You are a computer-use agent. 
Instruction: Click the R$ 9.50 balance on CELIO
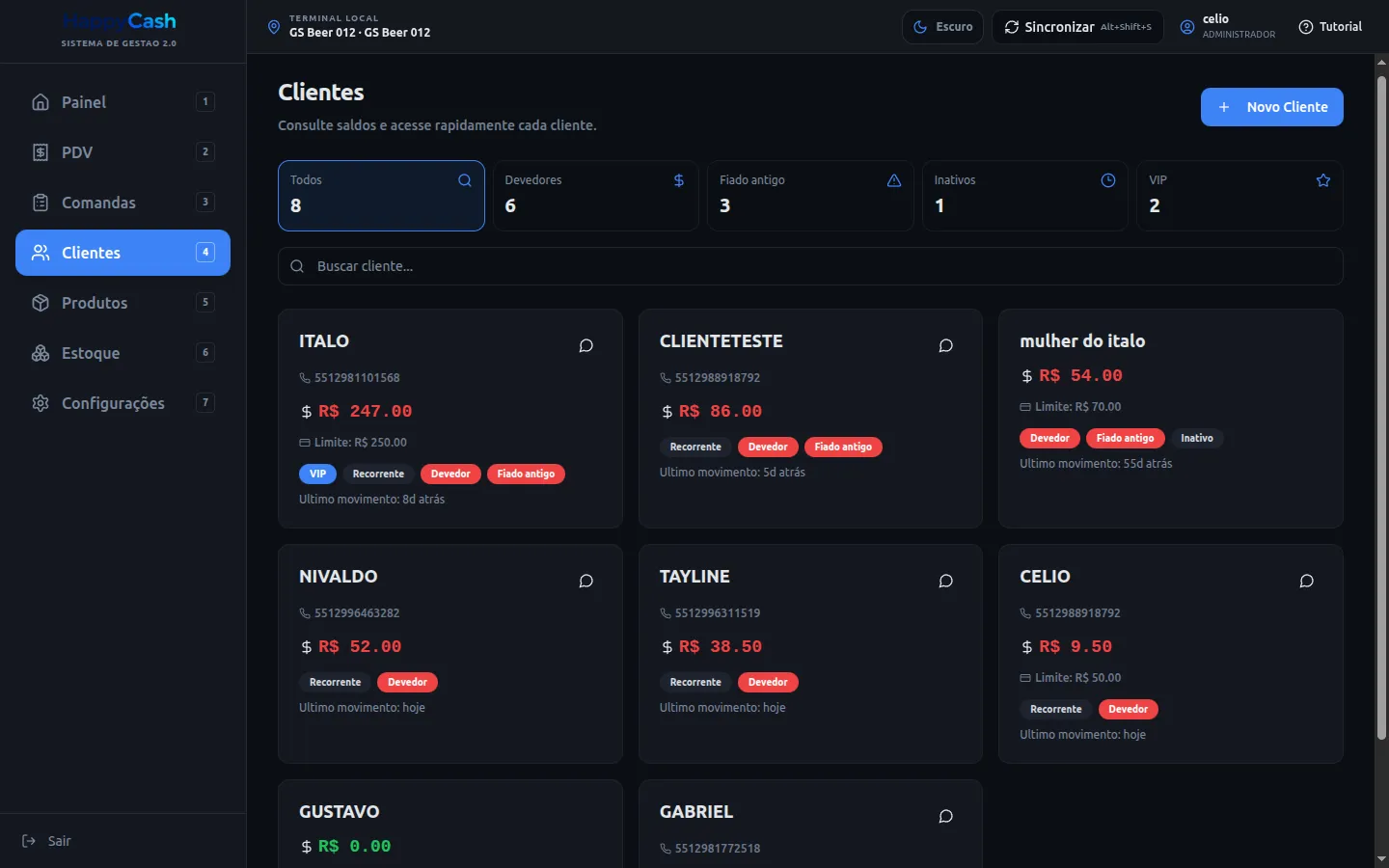point(1076,646)
